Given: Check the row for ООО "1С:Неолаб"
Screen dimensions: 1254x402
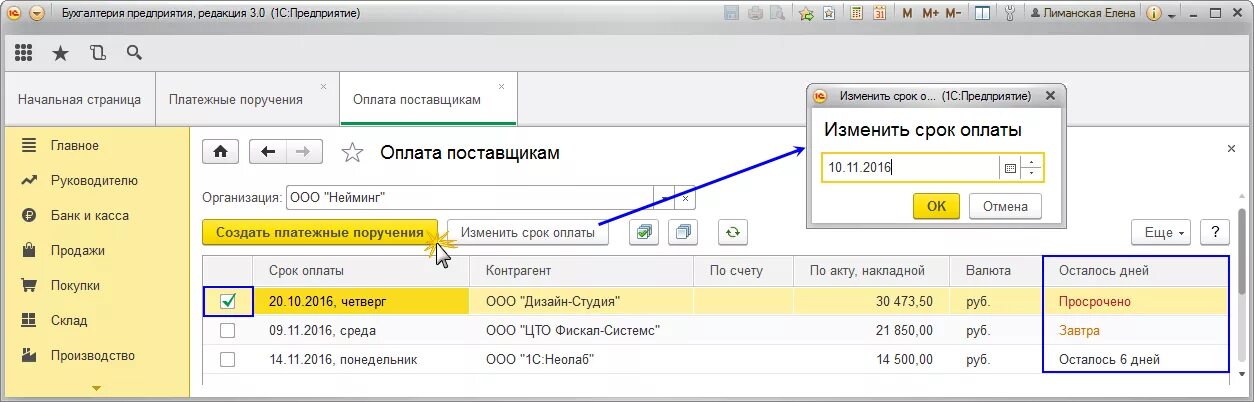Looking at the screenshot, I should coord(228,359).
